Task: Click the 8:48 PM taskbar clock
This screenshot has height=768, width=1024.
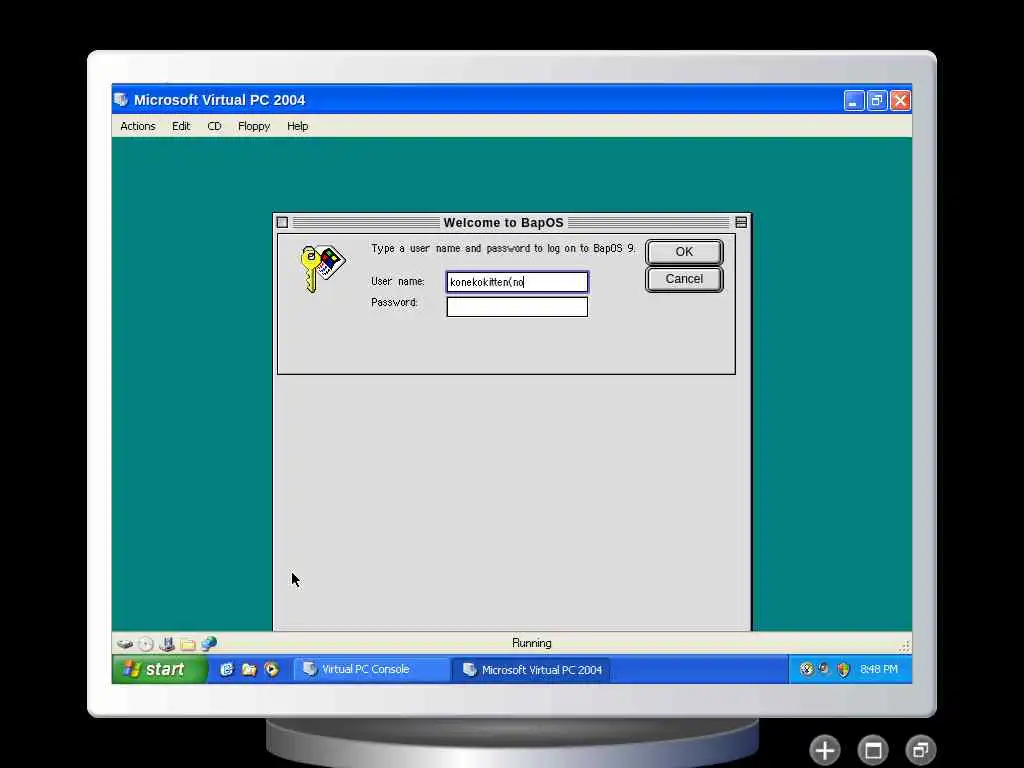Action: pos(879,669)
